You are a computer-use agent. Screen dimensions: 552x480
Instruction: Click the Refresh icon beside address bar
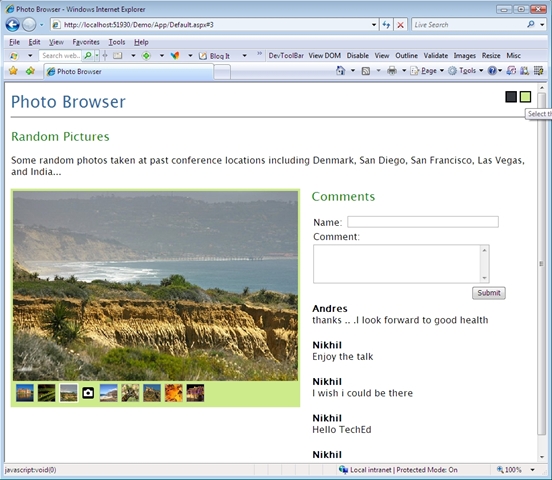point(386,25)
